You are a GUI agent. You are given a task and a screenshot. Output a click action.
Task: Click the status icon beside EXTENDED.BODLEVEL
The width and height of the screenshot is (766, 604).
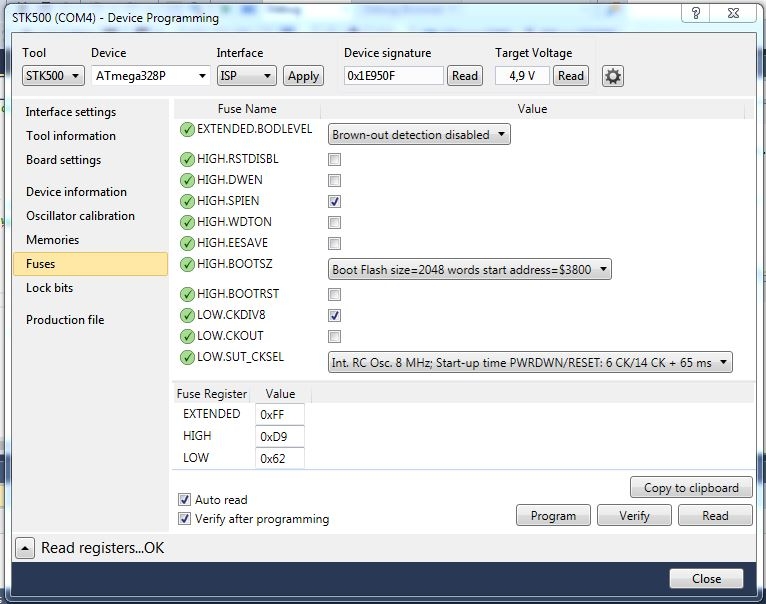pyautogui.click(x=187, y=129)
